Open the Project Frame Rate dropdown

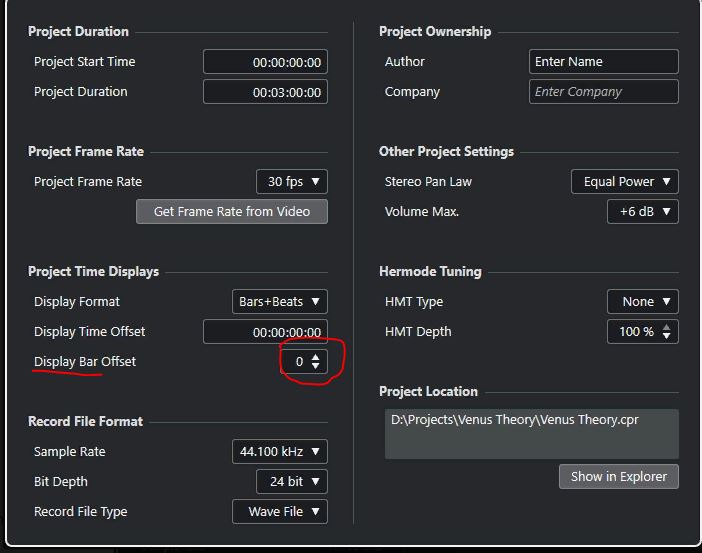pos(291,181)
